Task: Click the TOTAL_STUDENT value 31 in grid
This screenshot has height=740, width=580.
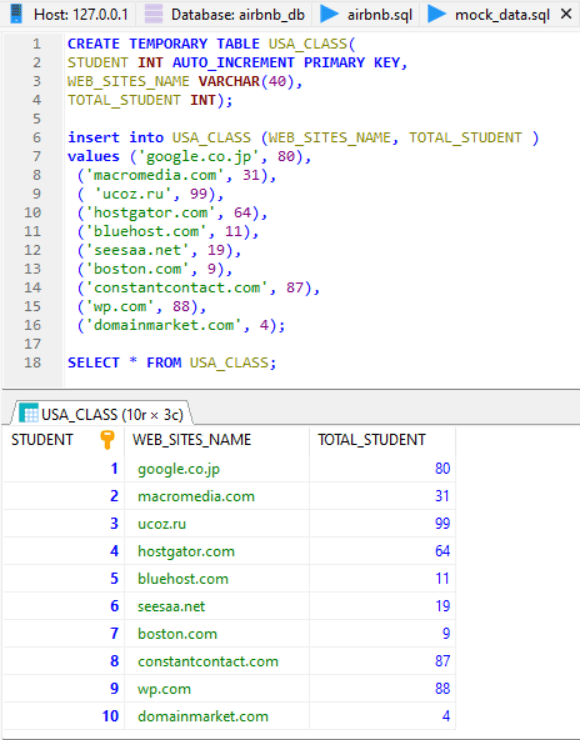Action: (383, 496)
